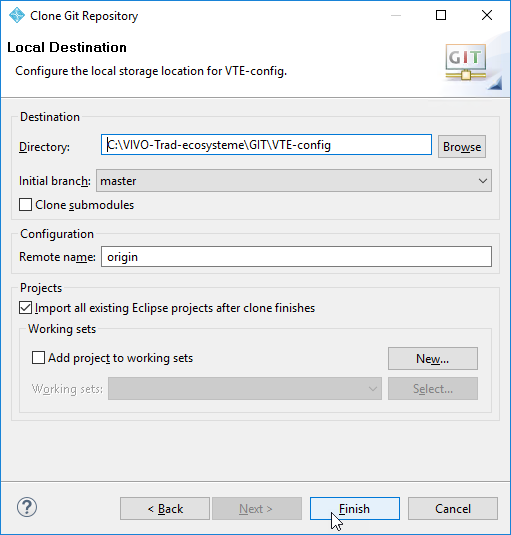
Task: Click the master branch combo arrow
Action: click(483, 180)
